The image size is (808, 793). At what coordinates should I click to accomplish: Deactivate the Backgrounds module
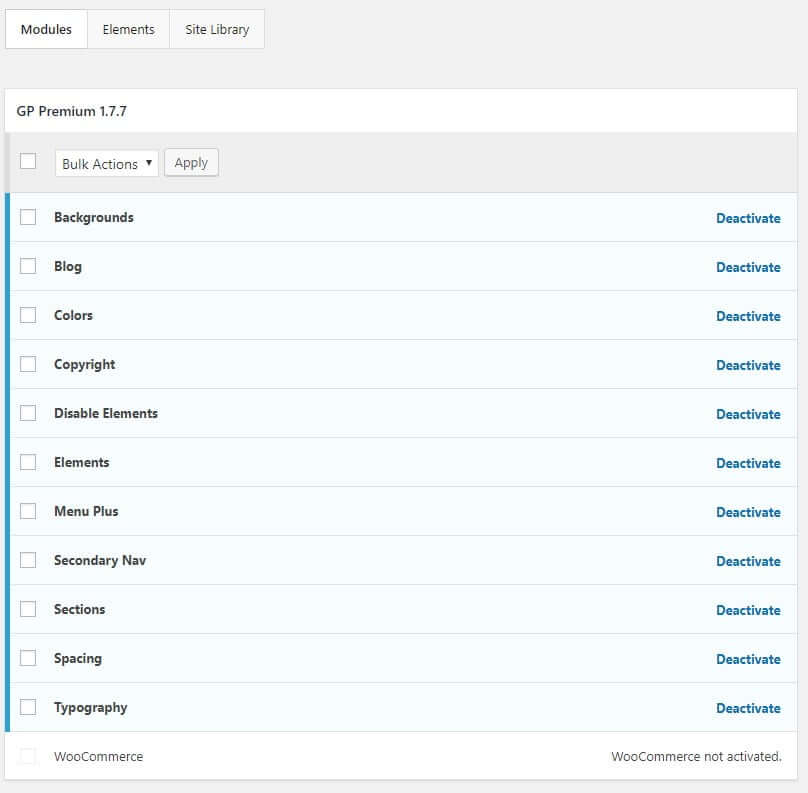tap(748, 218)
